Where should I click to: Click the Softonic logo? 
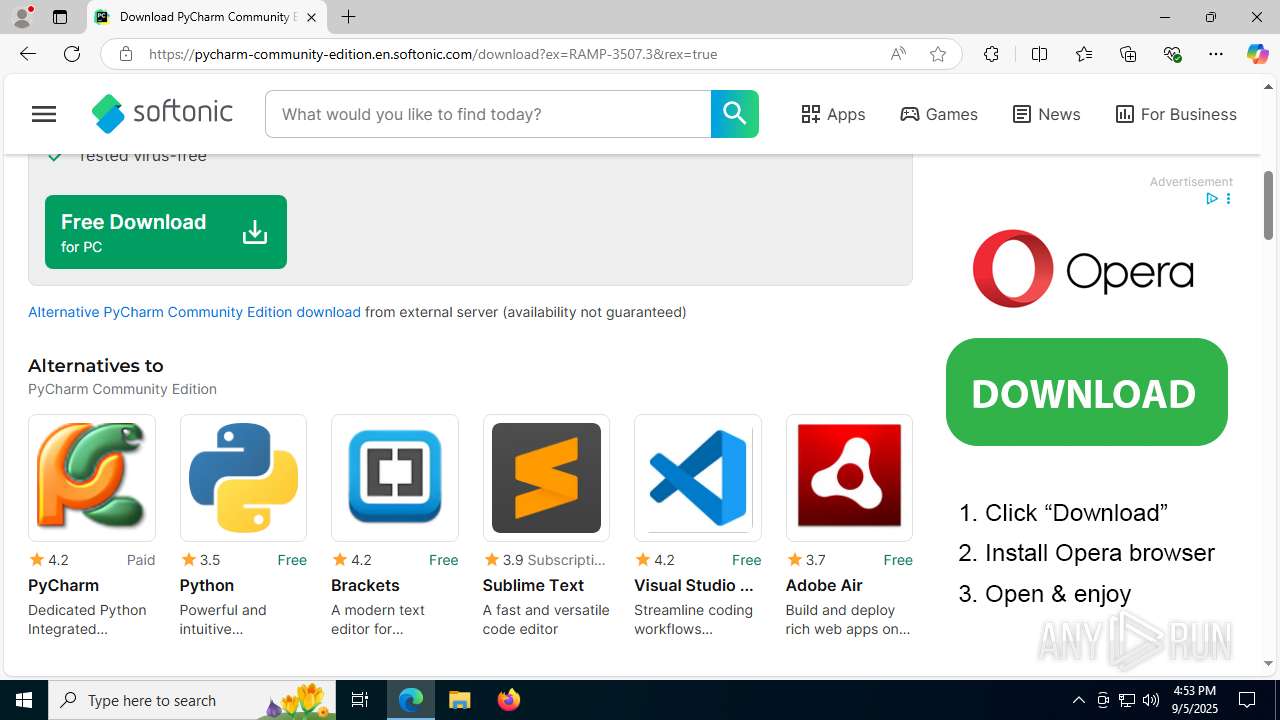coord(162,113)
